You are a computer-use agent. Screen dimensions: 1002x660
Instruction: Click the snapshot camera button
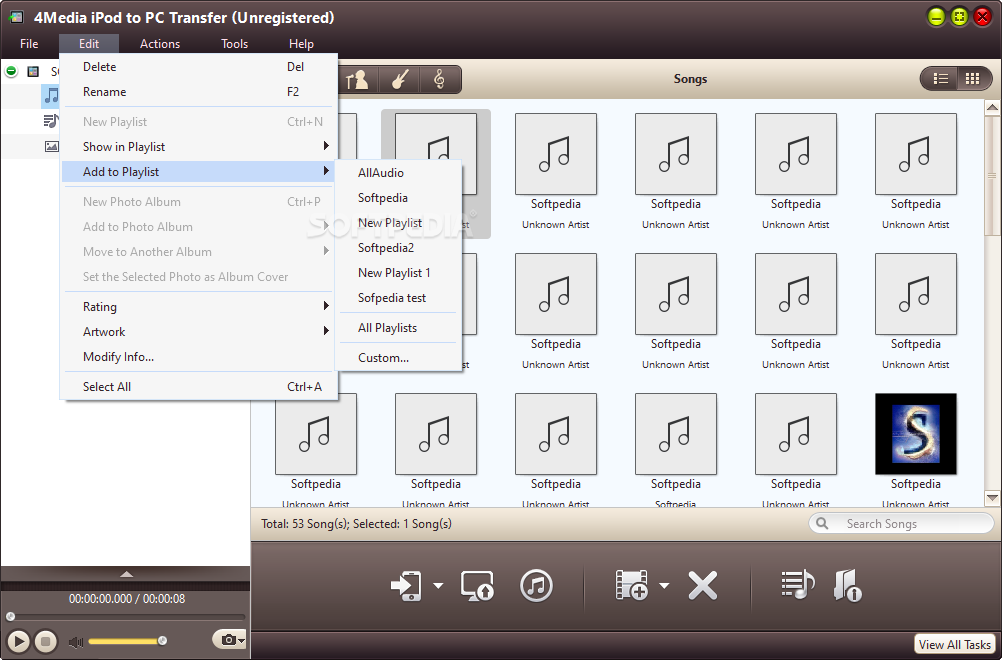229,639
